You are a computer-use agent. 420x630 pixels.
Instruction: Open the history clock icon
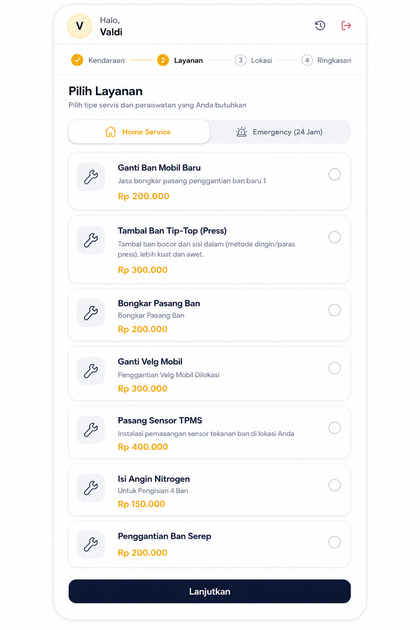click(x=320, y=26)
